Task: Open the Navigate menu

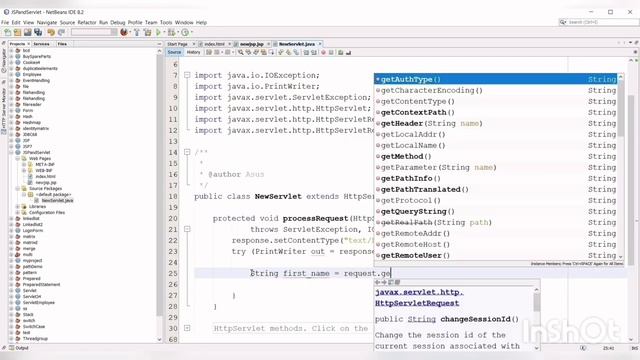Action: (x=47, y=22)
